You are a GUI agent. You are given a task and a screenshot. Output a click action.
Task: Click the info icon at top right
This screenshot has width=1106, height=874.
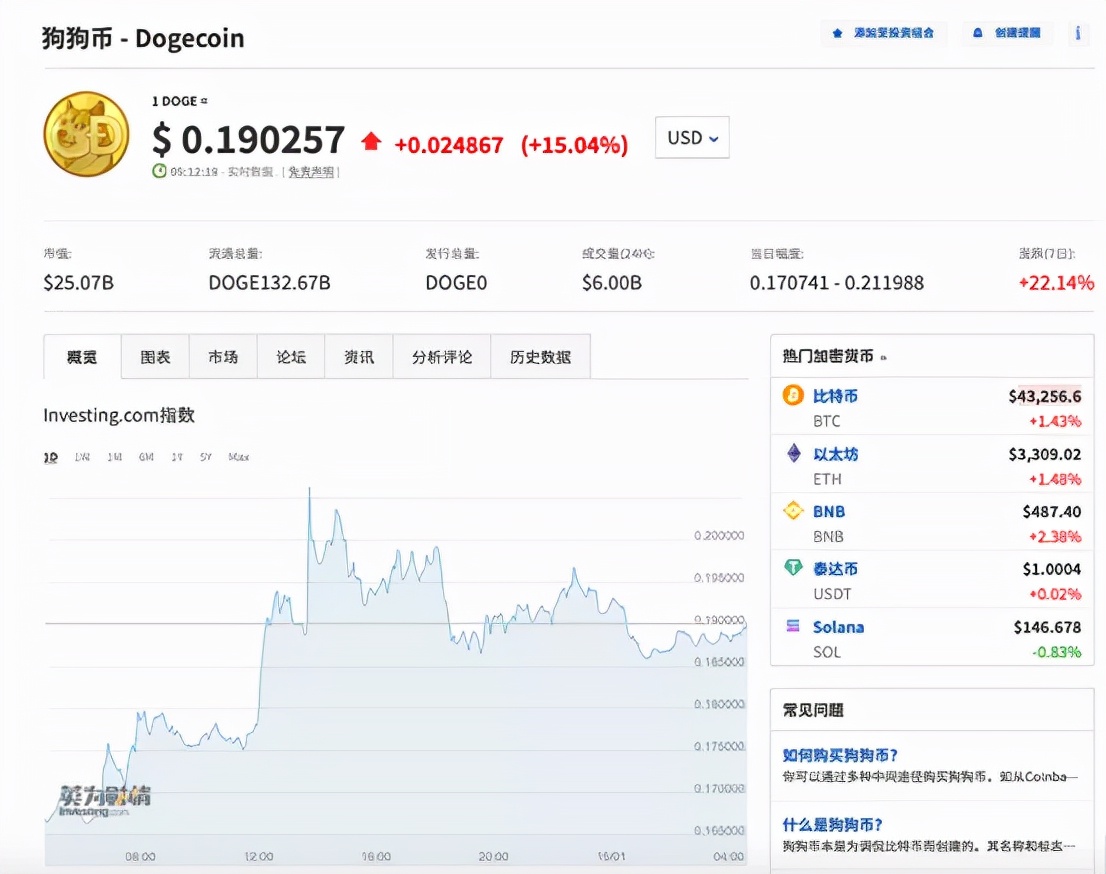(1077, 33)
